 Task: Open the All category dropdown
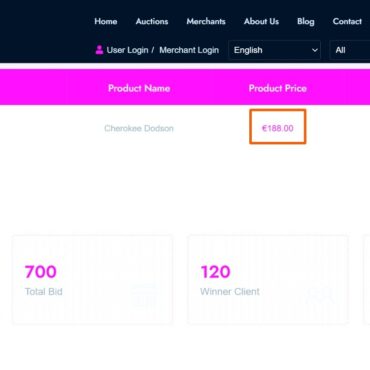[350, 50]
